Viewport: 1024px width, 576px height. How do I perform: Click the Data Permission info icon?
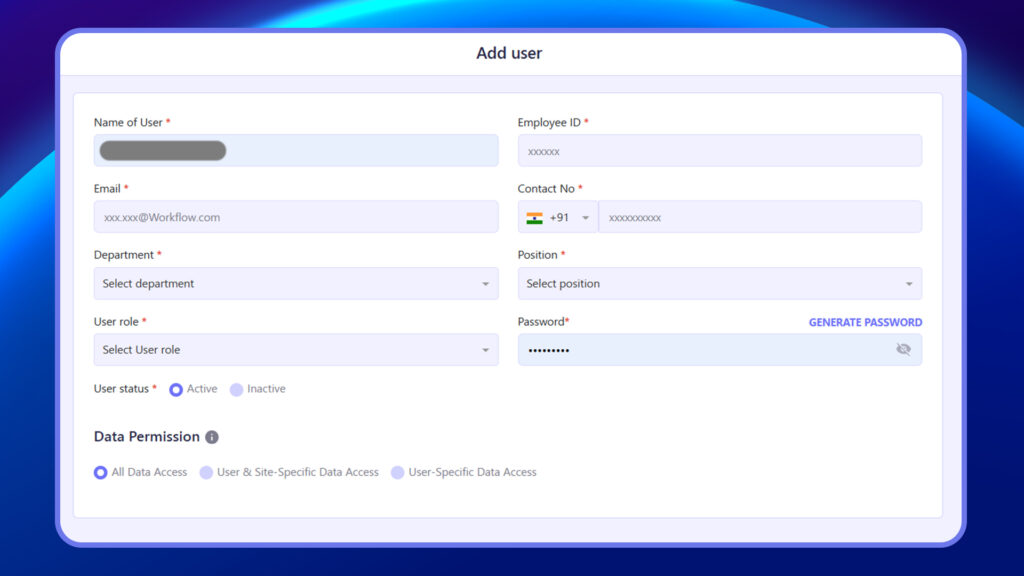point(212,437)
